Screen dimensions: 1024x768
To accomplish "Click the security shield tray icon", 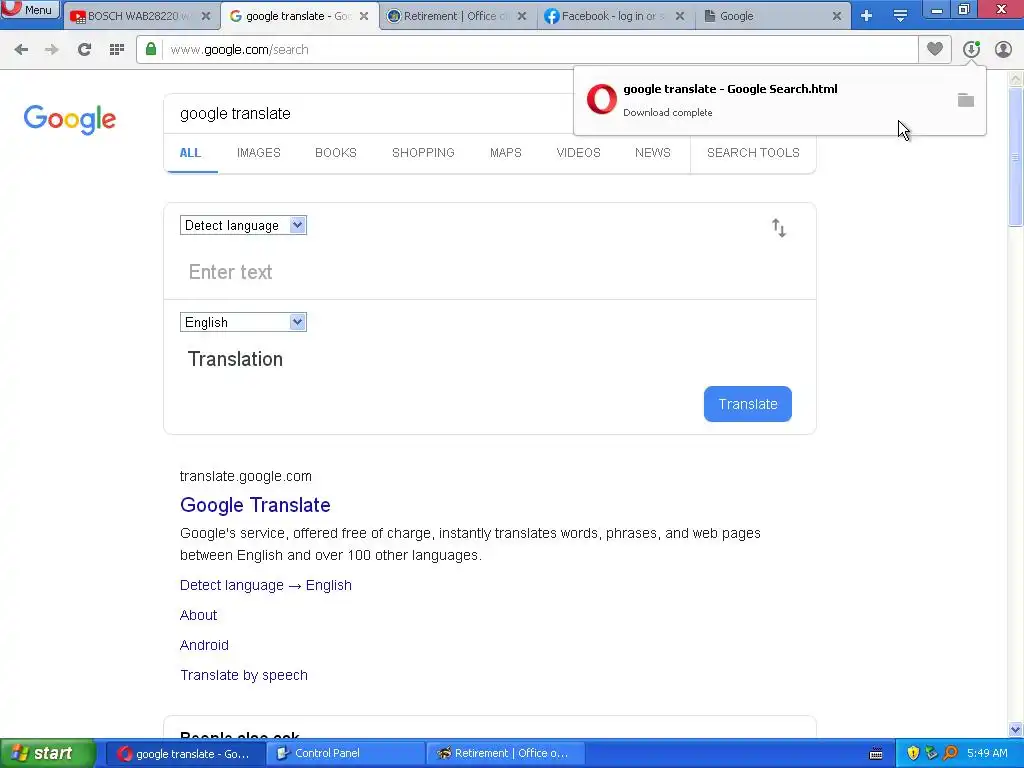I will [x=913, y=754].
